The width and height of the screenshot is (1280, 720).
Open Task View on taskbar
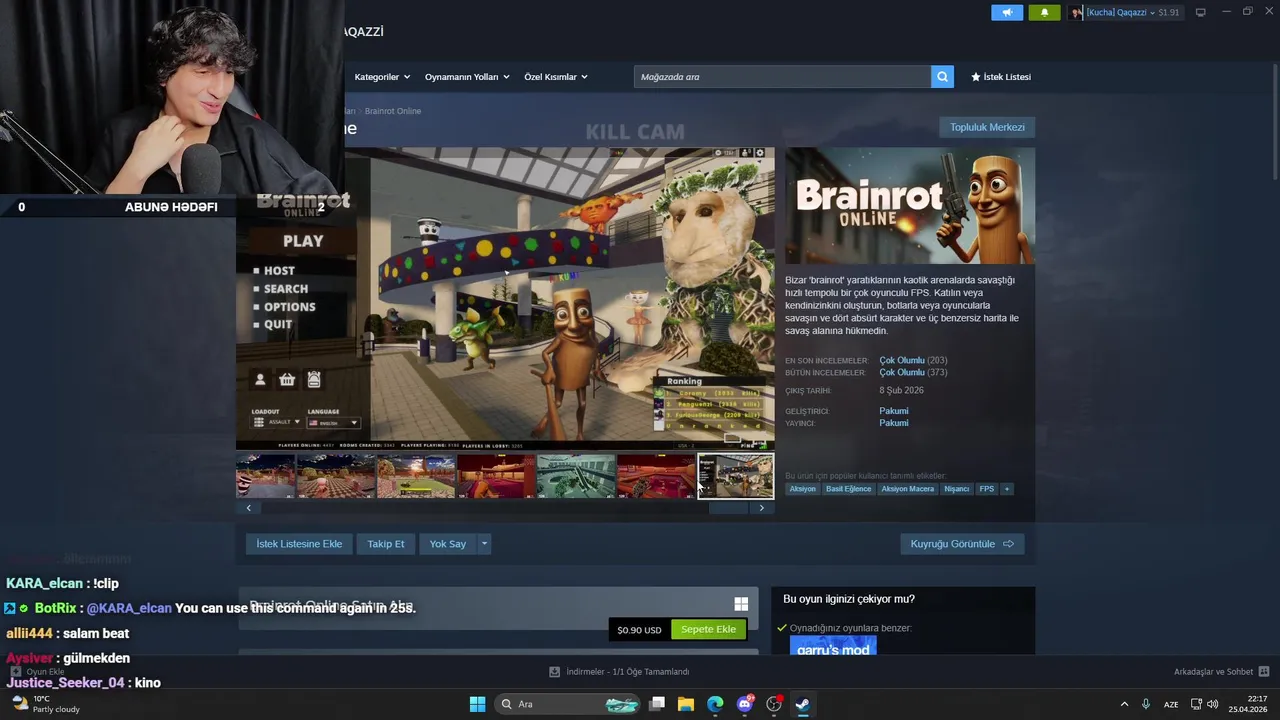657,704
